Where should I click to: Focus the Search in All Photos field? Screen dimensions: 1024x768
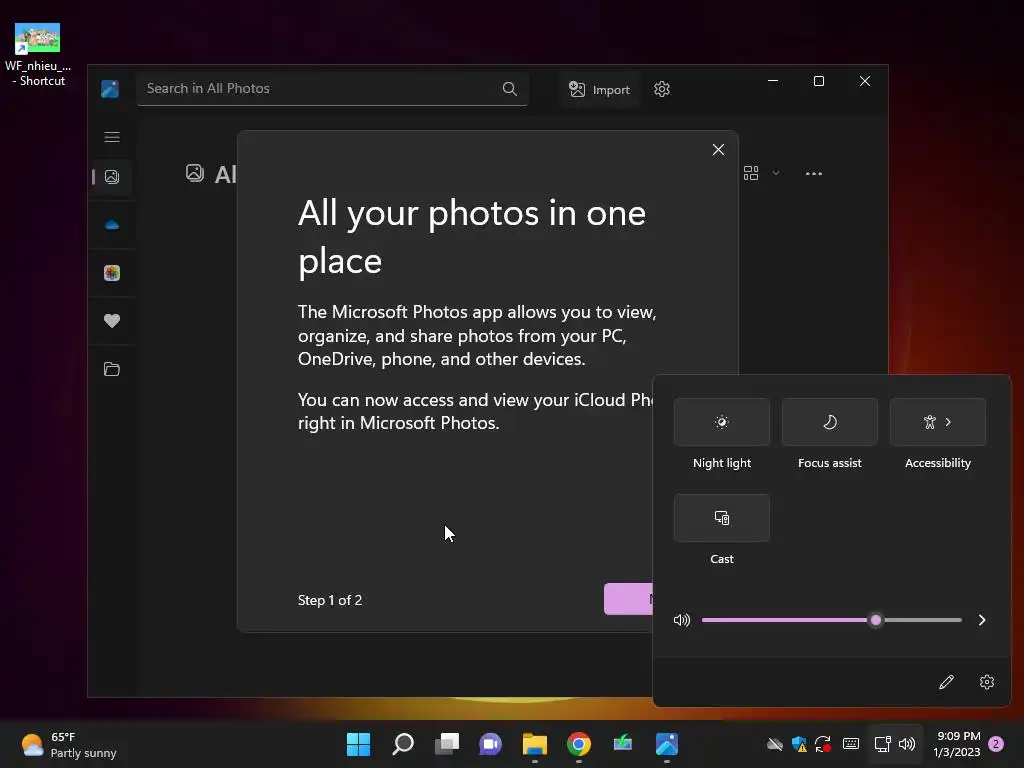tap(332, 89)
